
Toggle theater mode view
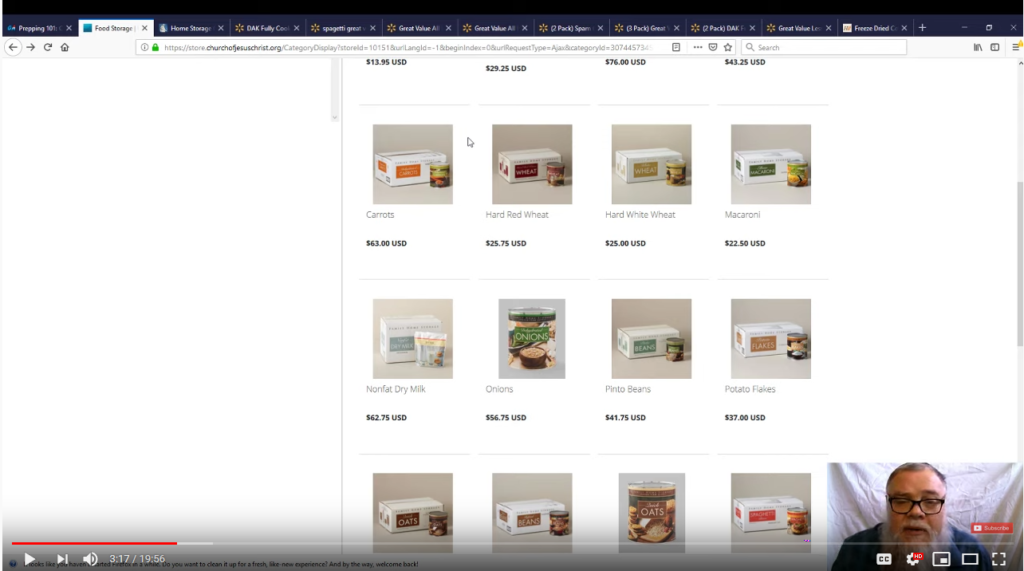tap(969, 559)
